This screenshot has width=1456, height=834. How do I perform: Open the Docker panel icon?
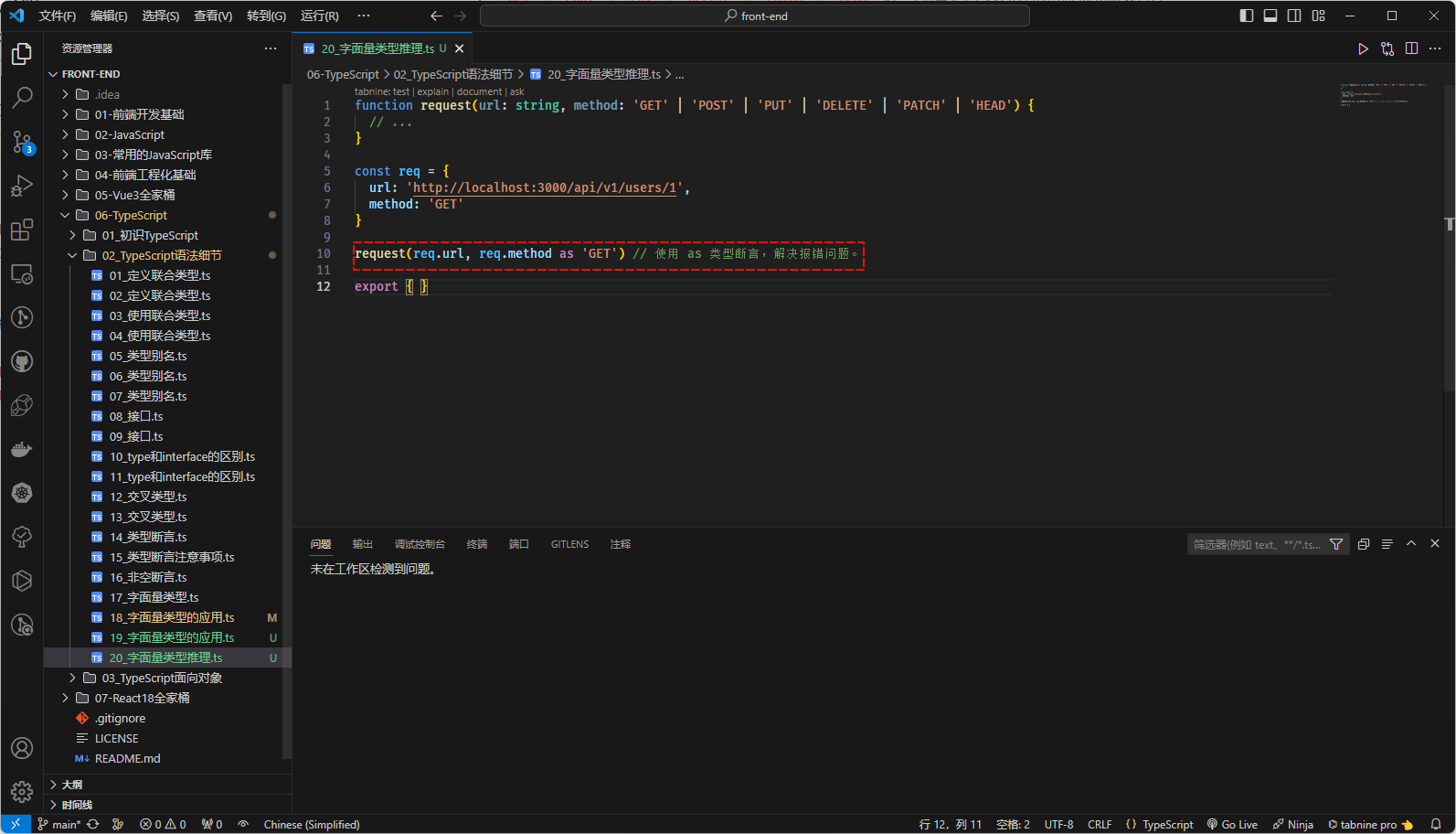pyautogui.click(x=22, y=449)
